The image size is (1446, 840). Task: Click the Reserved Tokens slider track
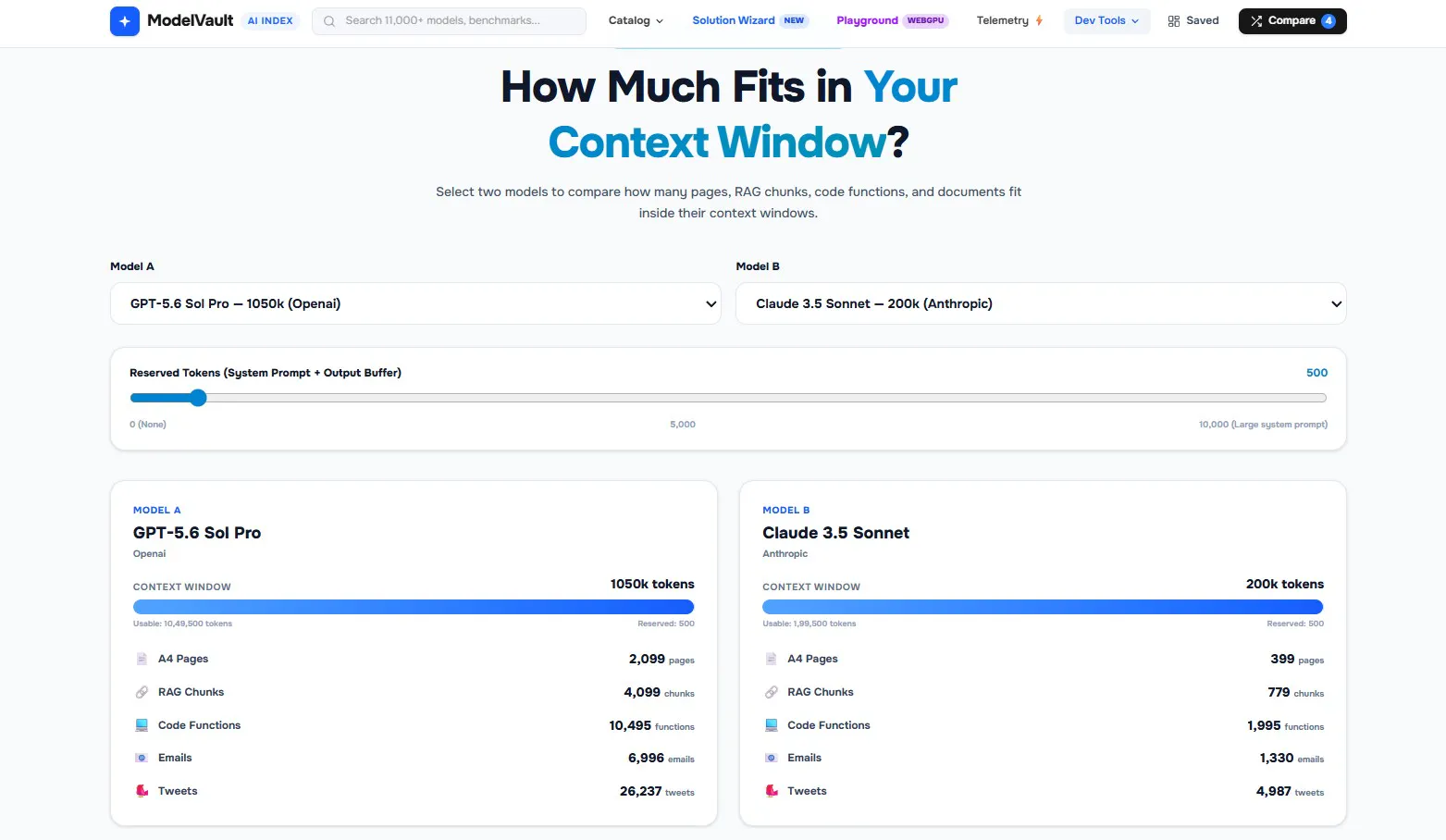pyautogui.click(x=728, y=398)
